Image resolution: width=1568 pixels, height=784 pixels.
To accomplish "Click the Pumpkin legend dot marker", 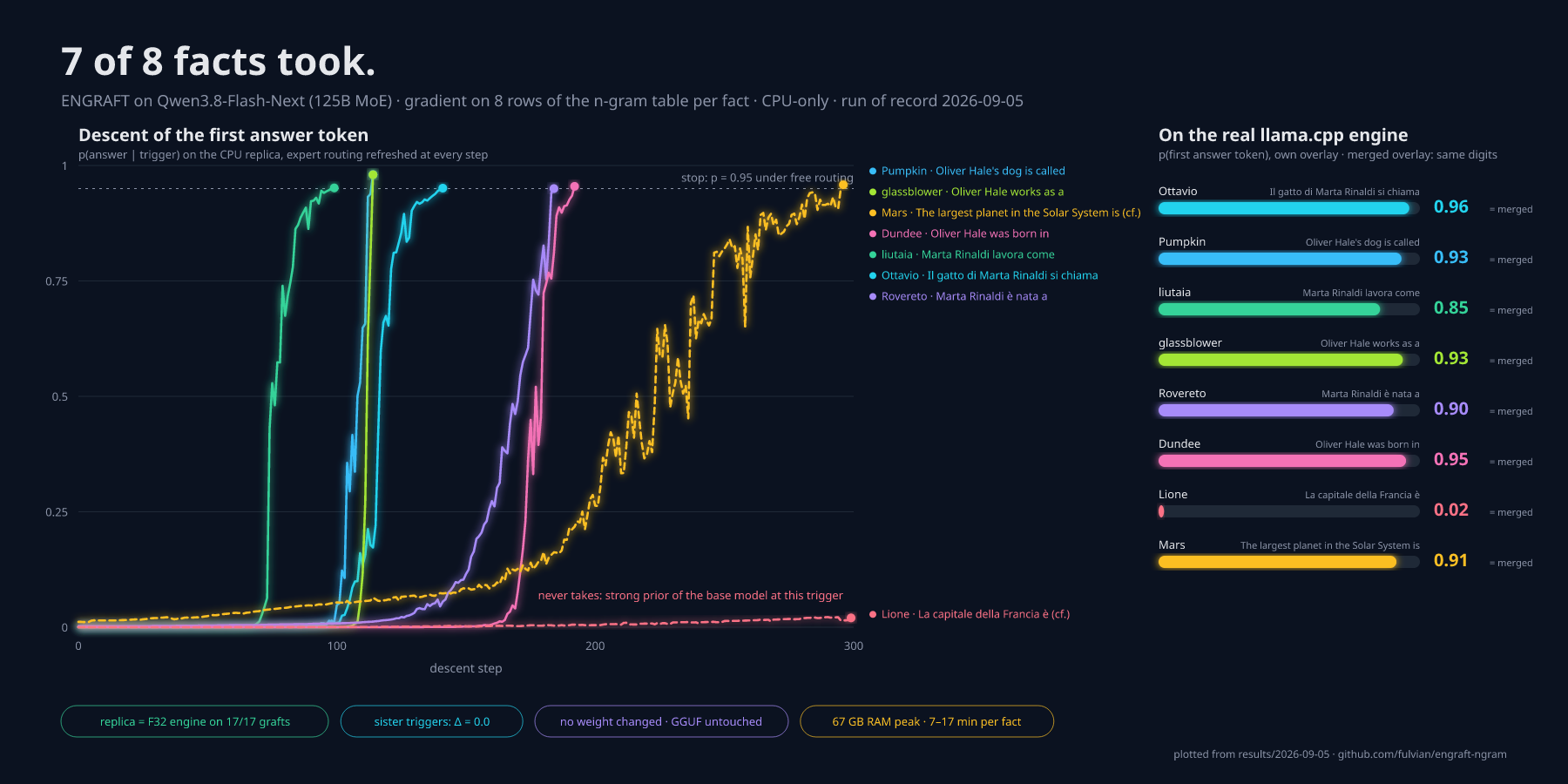I will 873,171.
